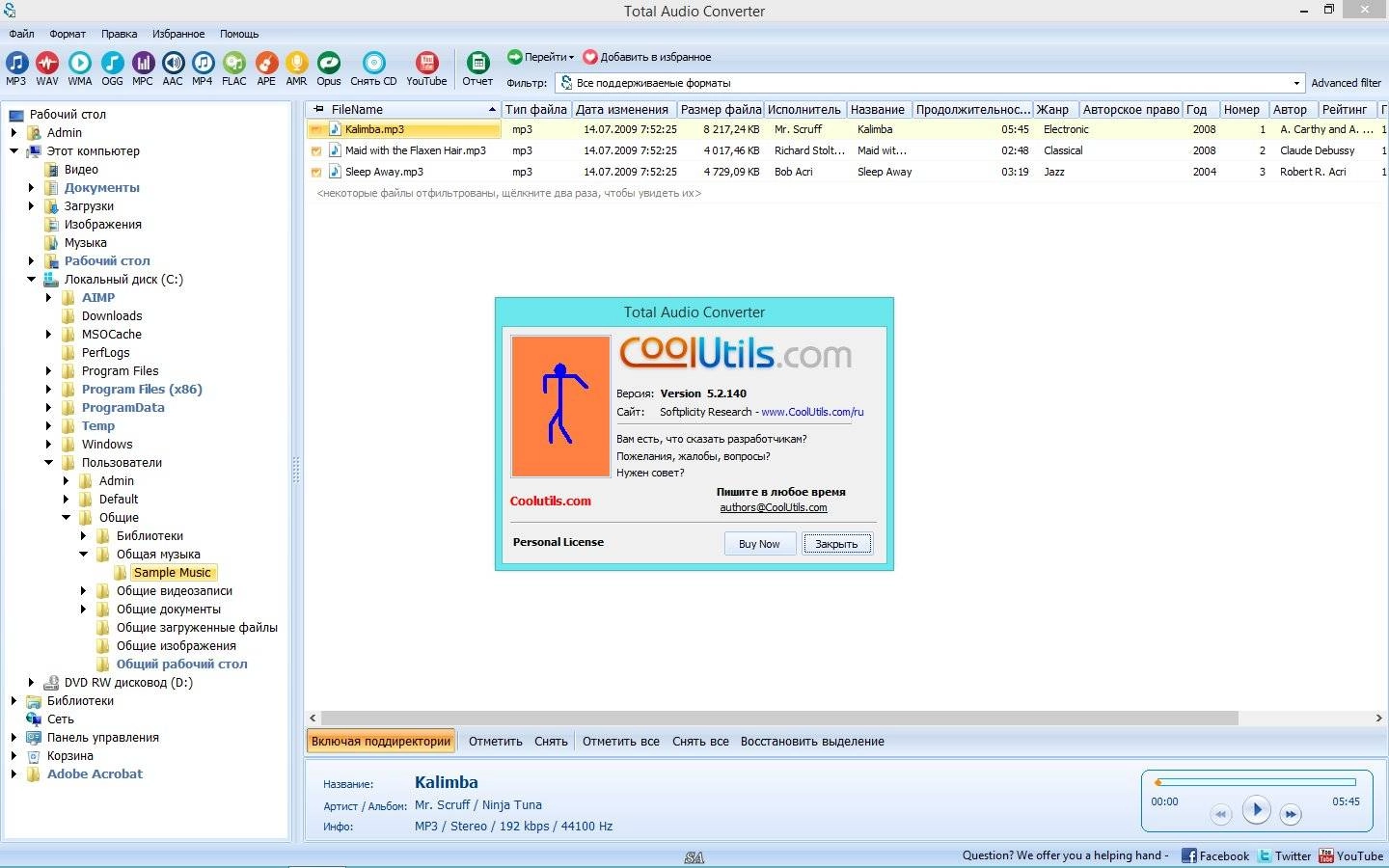Select OGG conversion icon
This screenshot has height=868, width=1389.
click(112, 68)
